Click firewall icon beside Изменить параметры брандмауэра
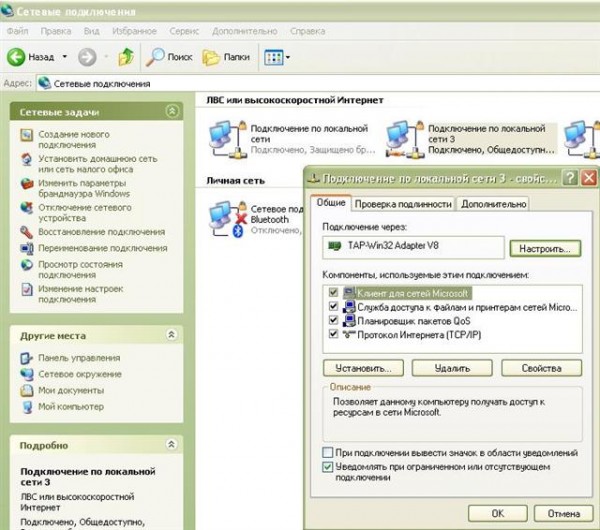 (26, 184)
